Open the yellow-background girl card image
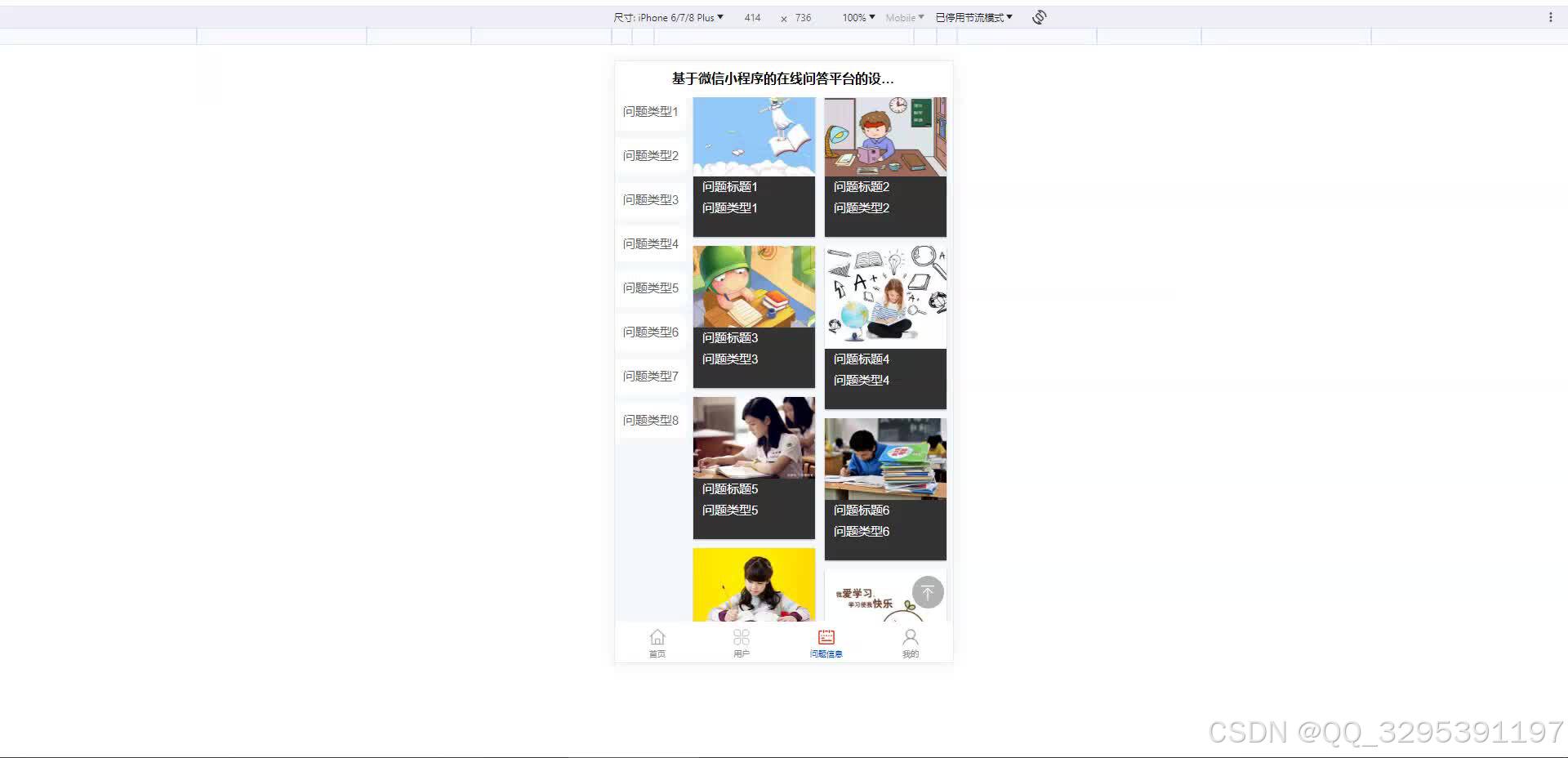Image resolution: width=1568 pixels, height=758 pixels. pos(754,585)
